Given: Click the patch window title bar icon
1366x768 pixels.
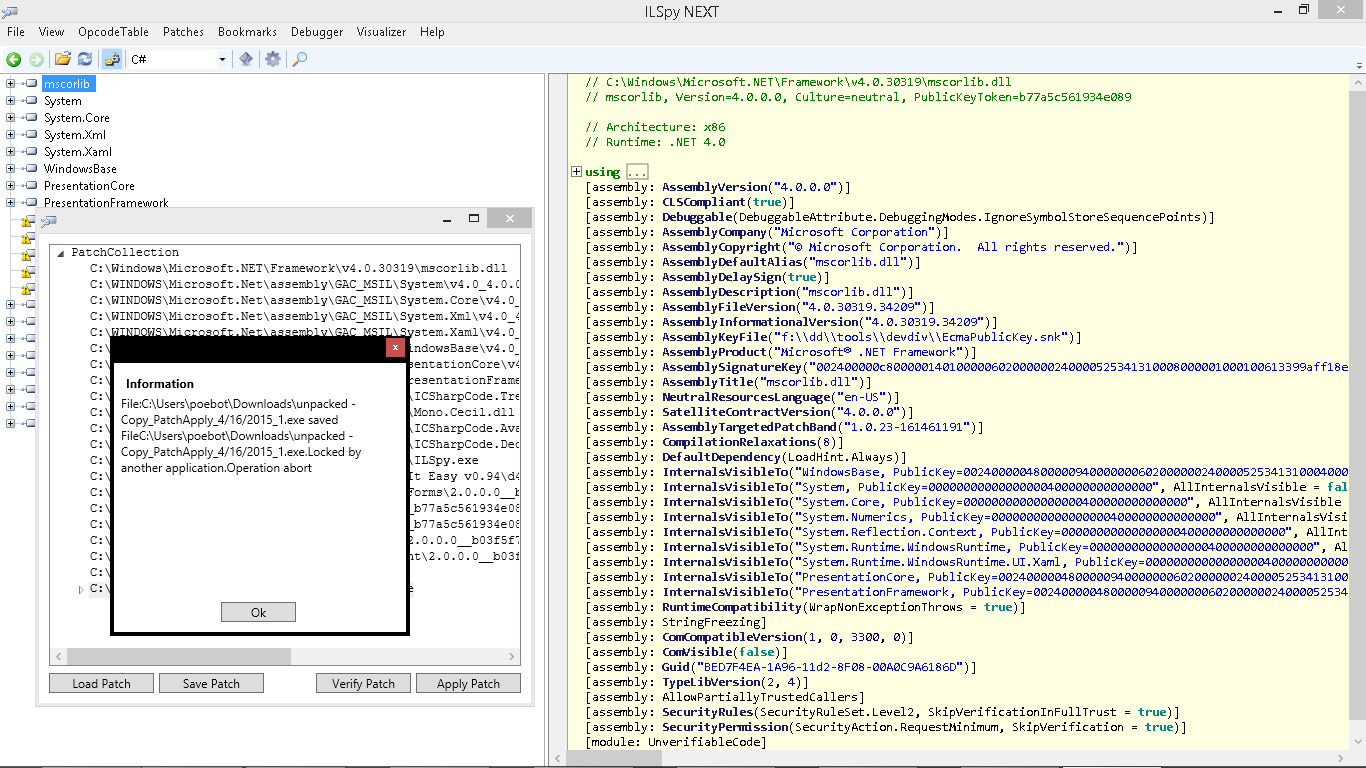Looking at the screenshot, I should click(48, 220).
